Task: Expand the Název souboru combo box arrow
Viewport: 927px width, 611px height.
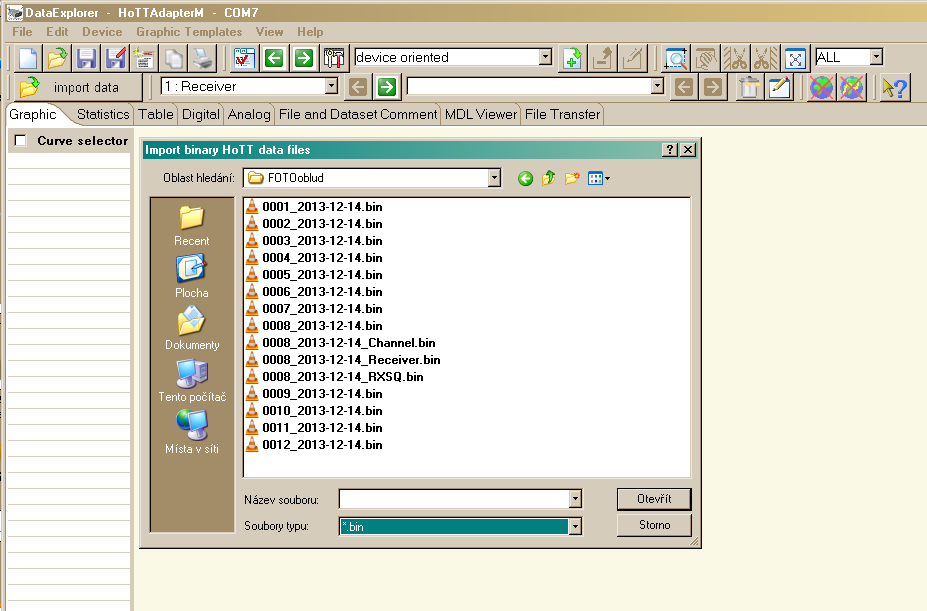Action: tap(574, 498)
